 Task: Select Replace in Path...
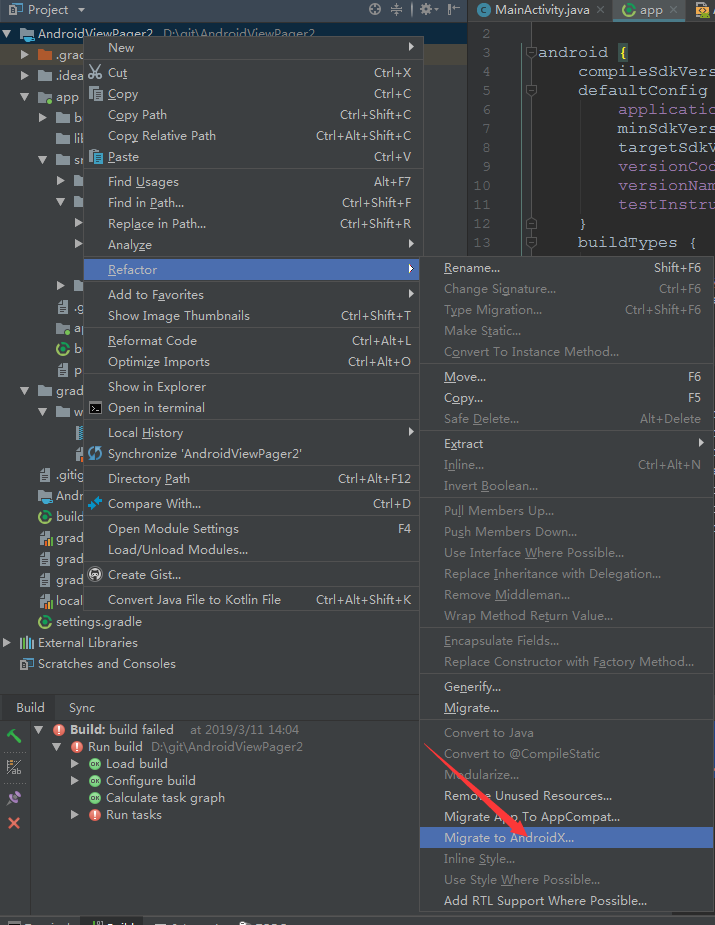[254, 224]
